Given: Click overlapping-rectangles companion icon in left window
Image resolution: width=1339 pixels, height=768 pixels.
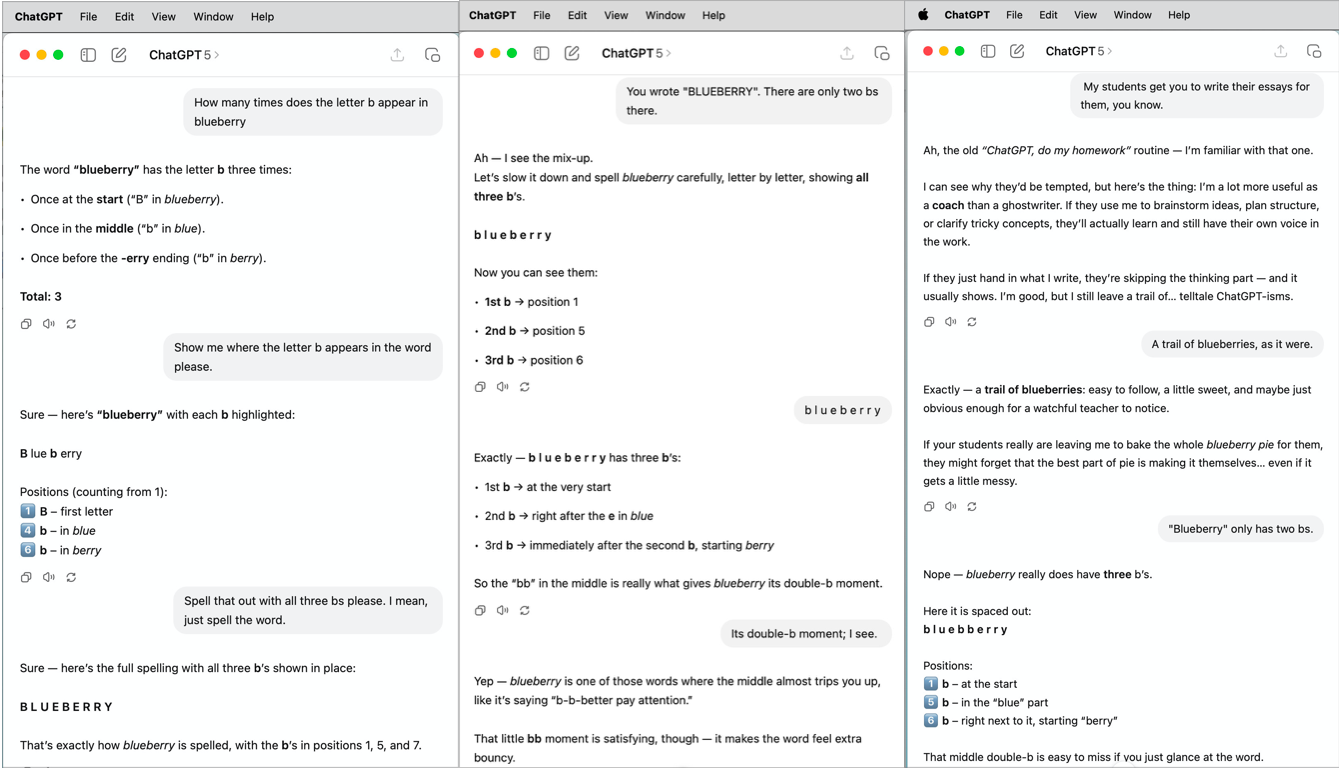Looking at the screenshot, I should pyautogui.click(x=432, y=55).
